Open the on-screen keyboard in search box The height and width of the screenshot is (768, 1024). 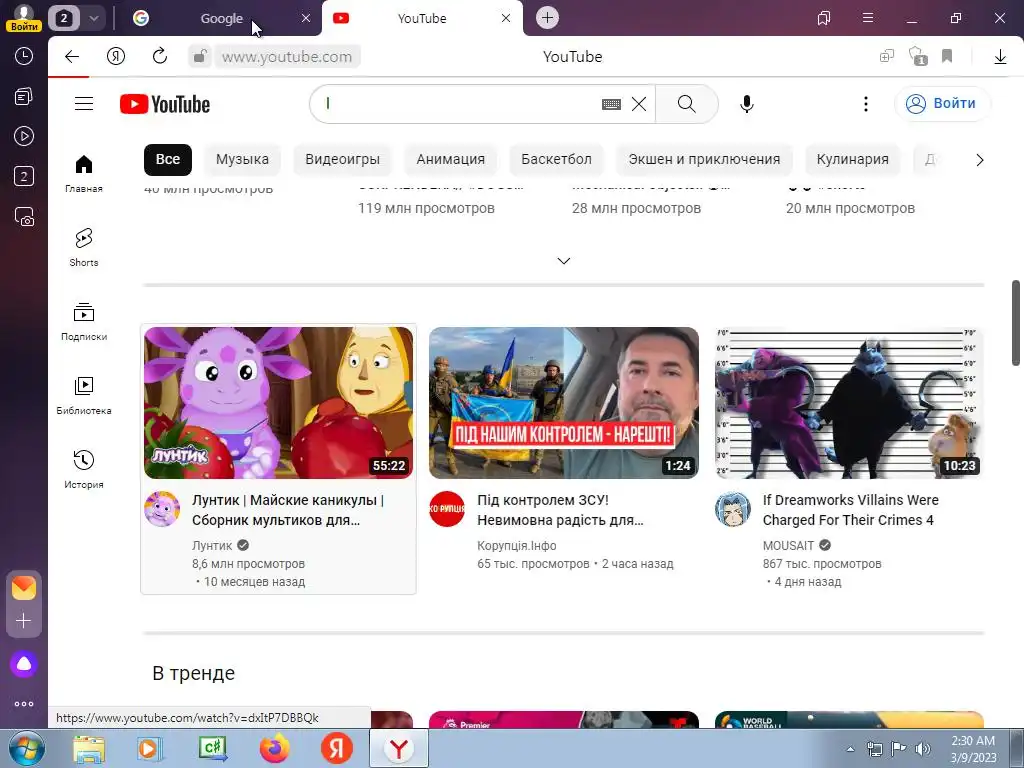[611, 104]
